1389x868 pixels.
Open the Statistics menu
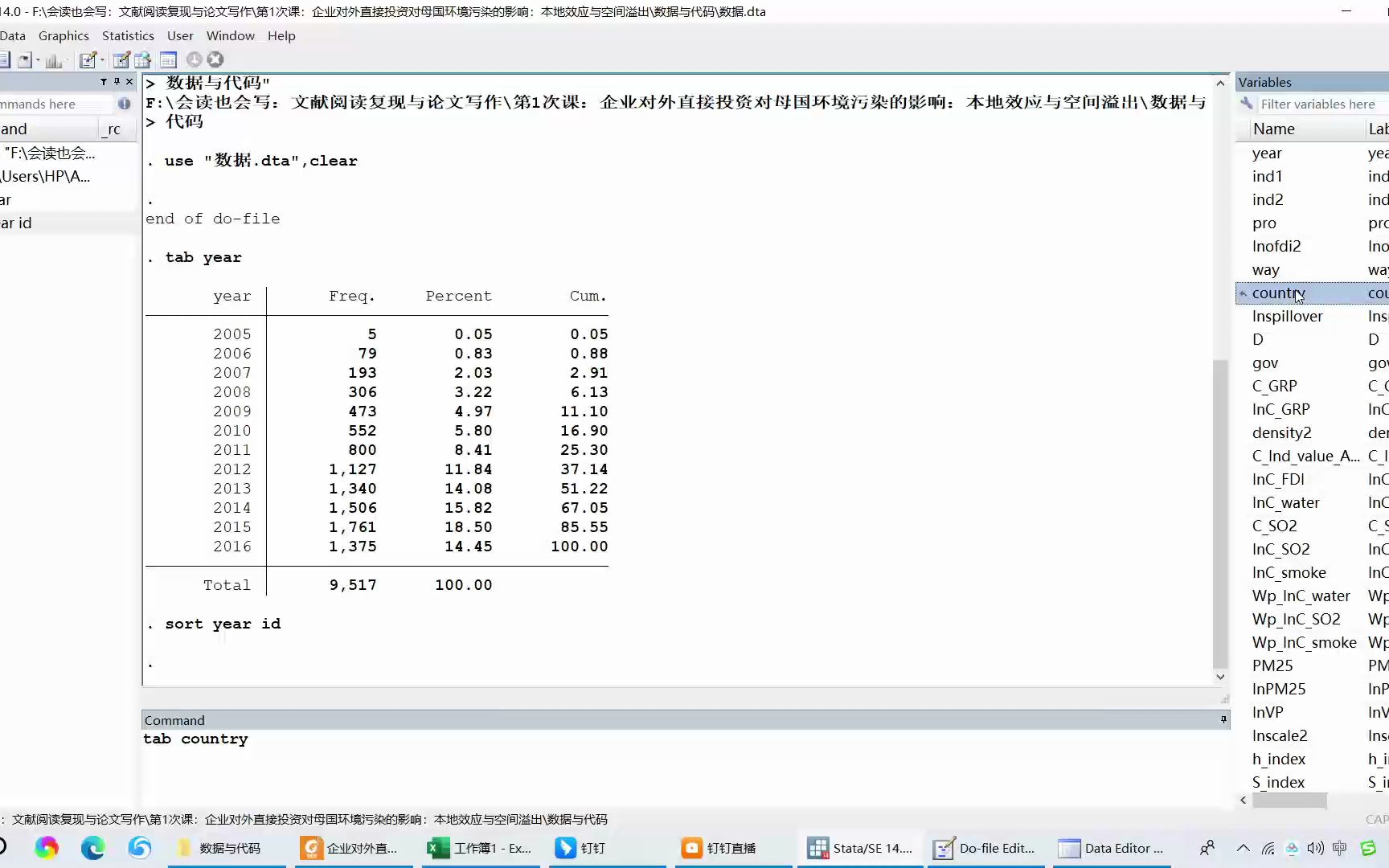tap(128, 35)
